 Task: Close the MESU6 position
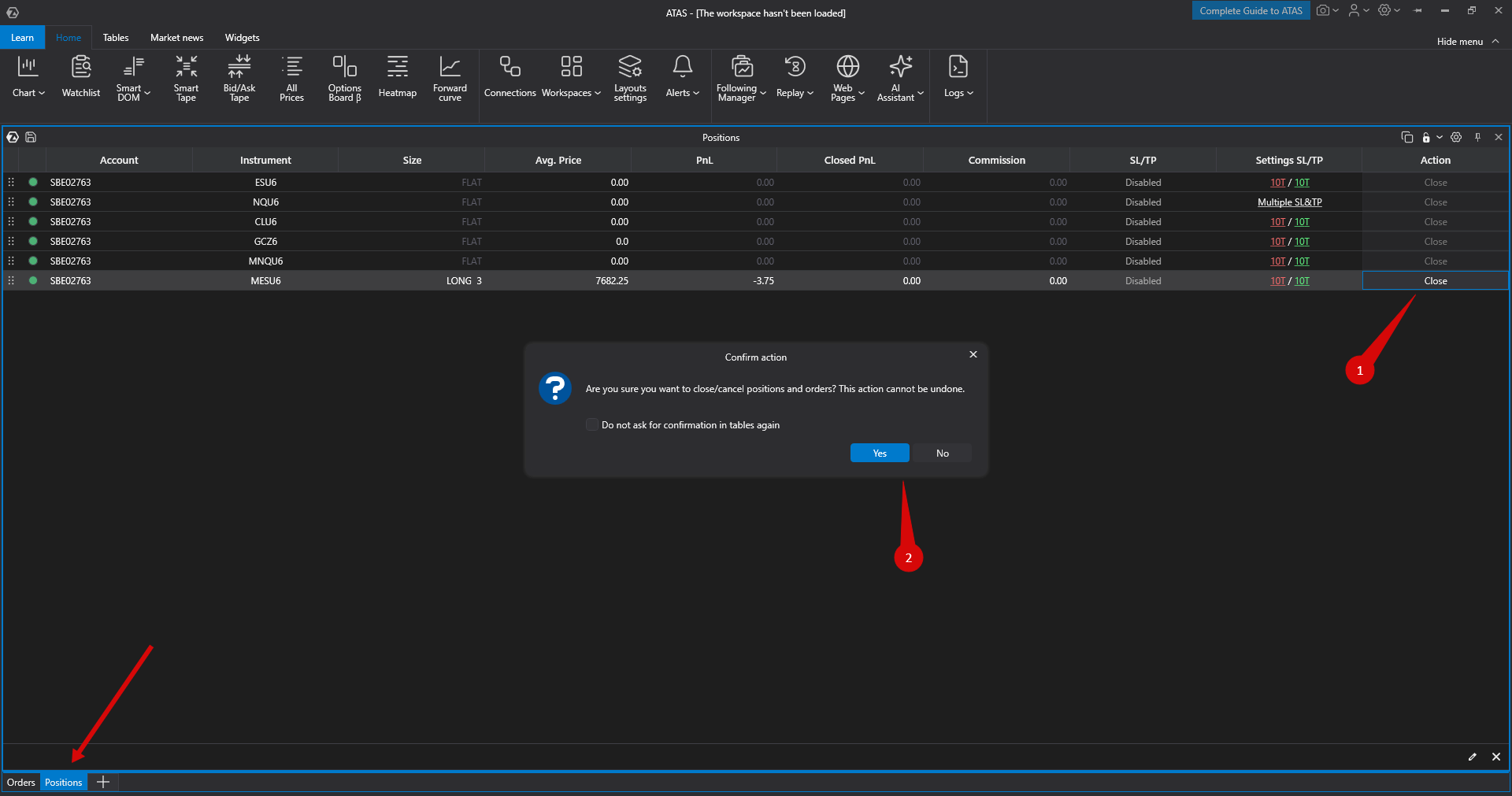point(1436,280)
